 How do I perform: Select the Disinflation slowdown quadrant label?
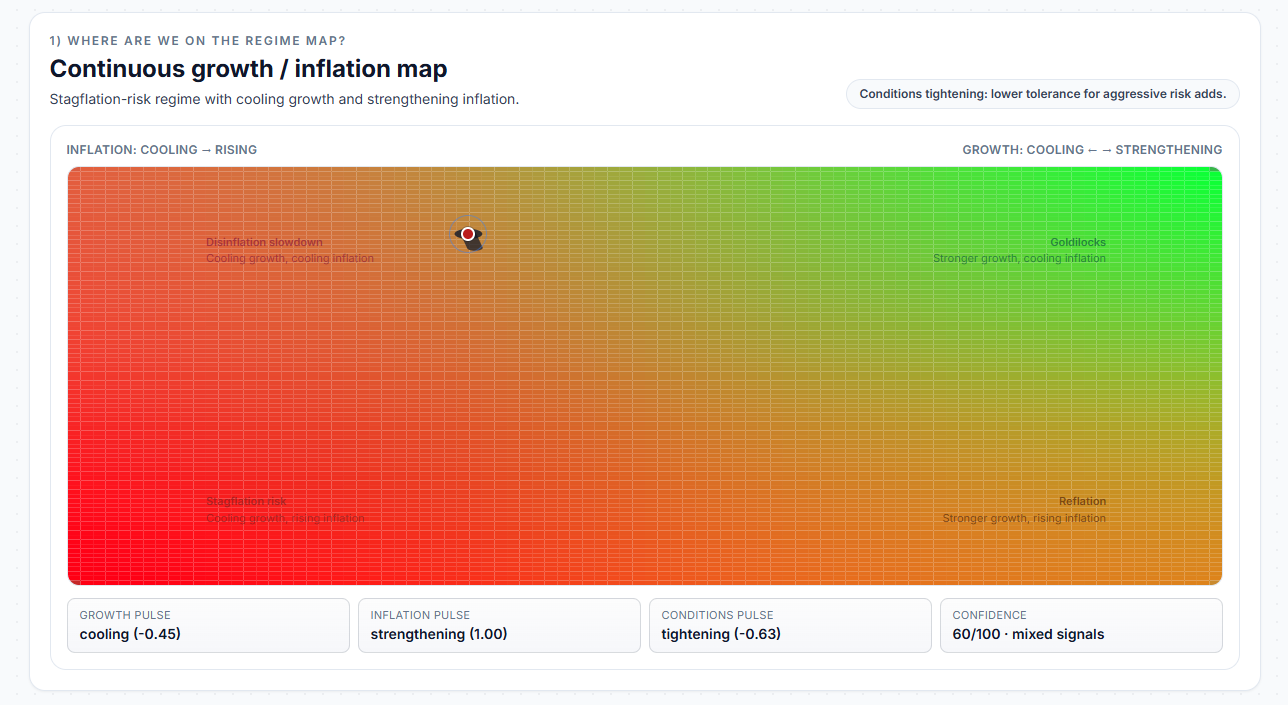pyautogui.click(x=264, y=242)
